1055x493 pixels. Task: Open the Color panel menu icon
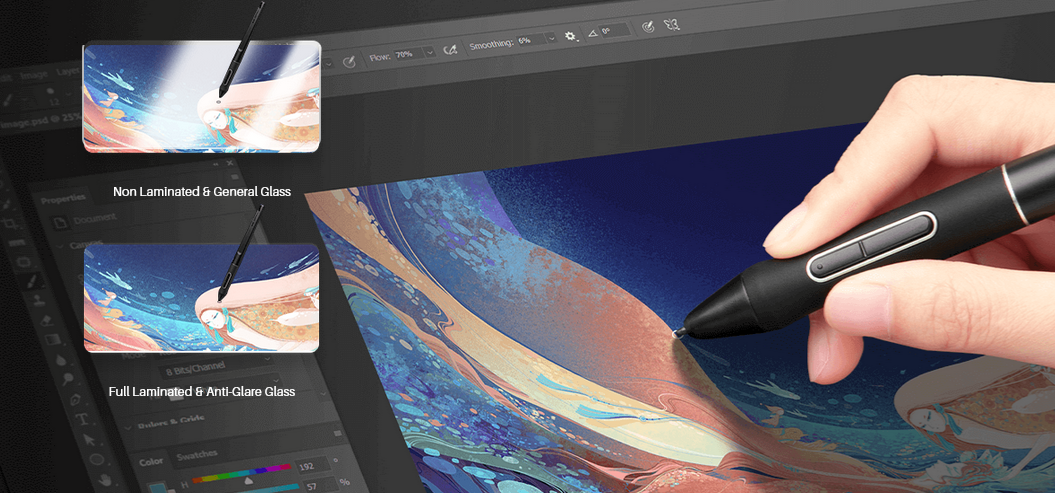click(x=337, y=433)
